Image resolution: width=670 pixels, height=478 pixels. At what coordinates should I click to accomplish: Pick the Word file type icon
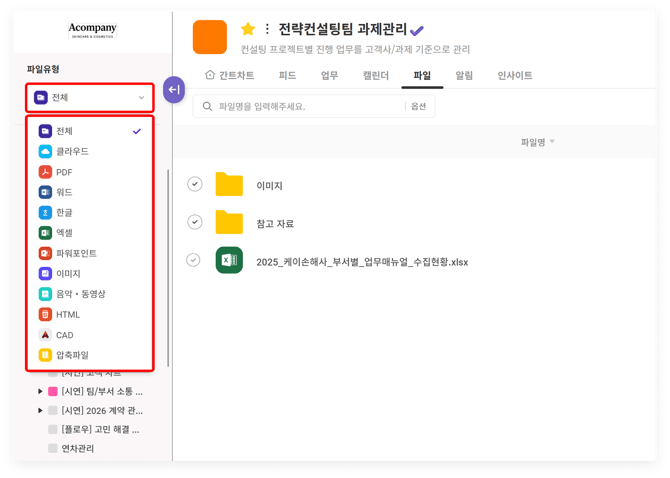[x=45, y=192]
